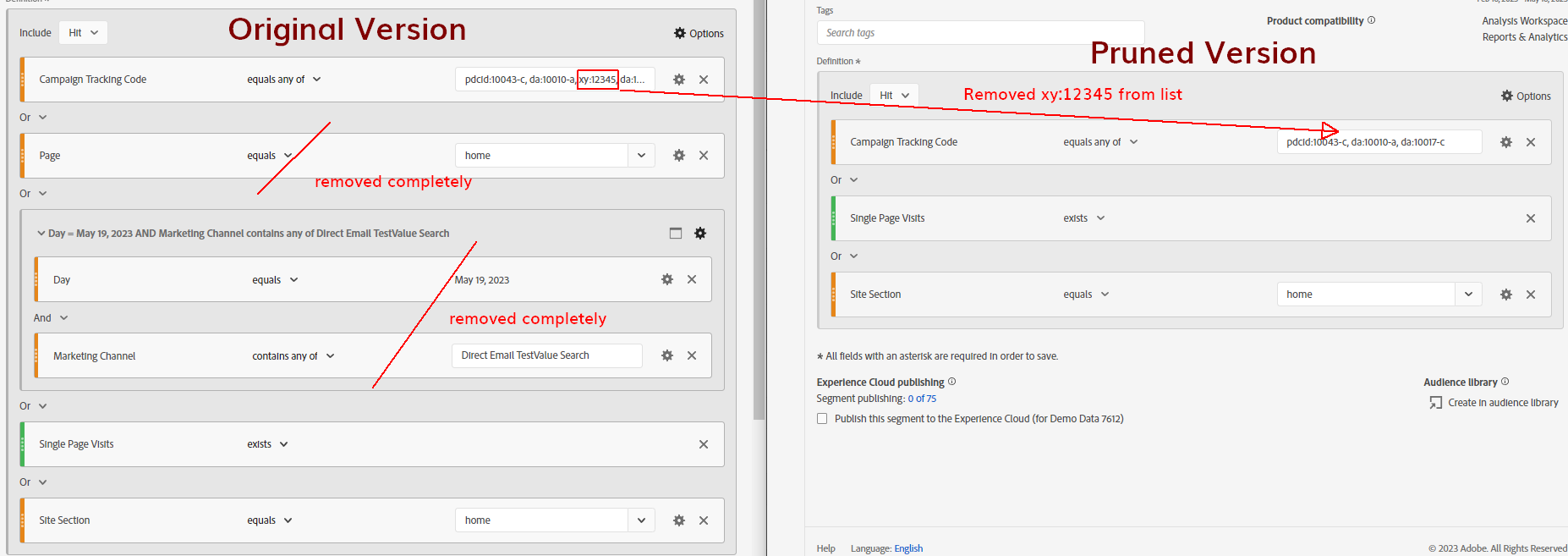Collapse the Day = May 19, 2023 container
This screenshot has height=556, width=1568.
click(41, 234)
